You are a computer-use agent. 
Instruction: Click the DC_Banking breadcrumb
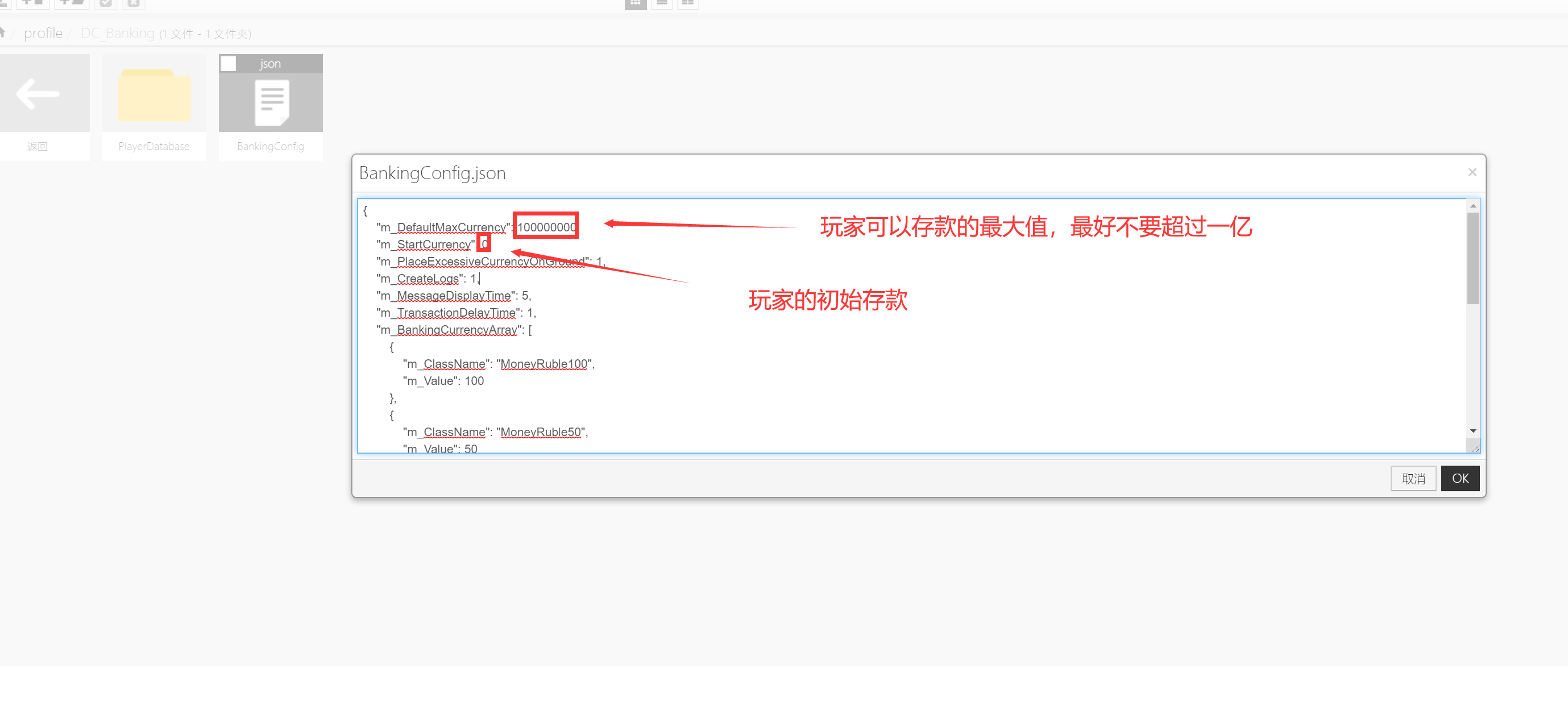pyautogui.click(x=118, y=34)
